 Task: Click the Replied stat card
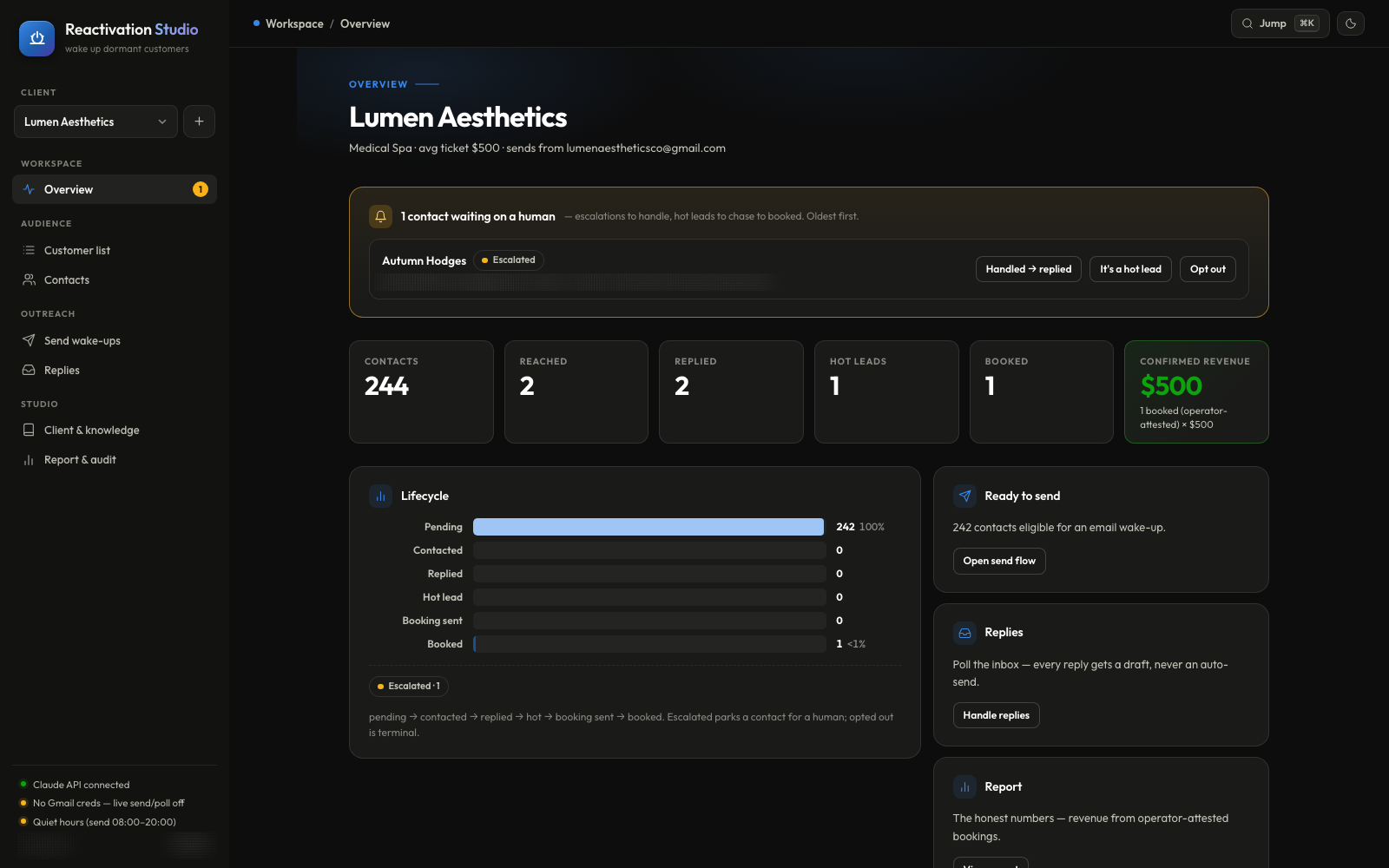point(731,391)
